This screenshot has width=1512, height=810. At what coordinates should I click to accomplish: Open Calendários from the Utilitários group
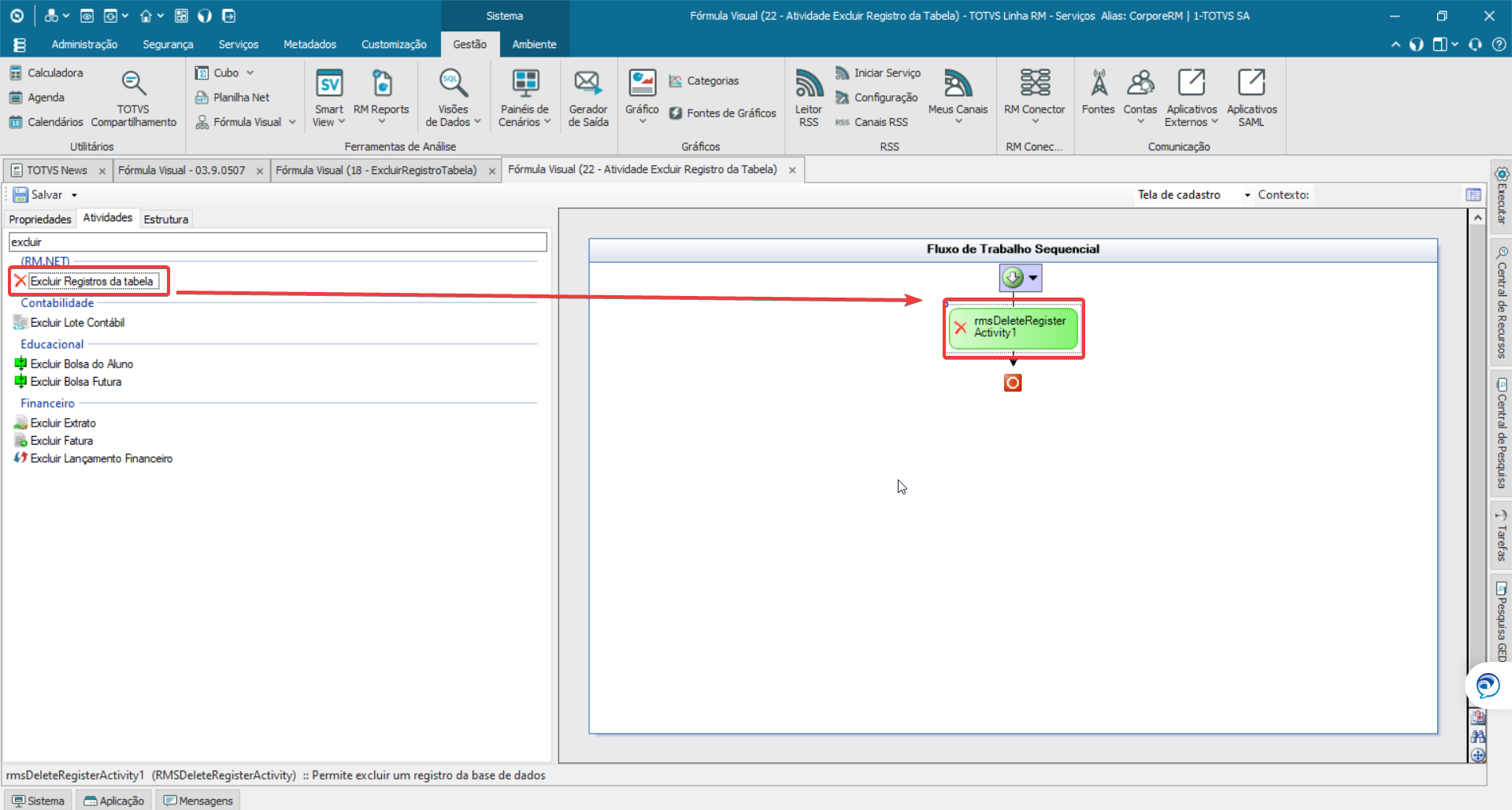click(x=46, y=122)
